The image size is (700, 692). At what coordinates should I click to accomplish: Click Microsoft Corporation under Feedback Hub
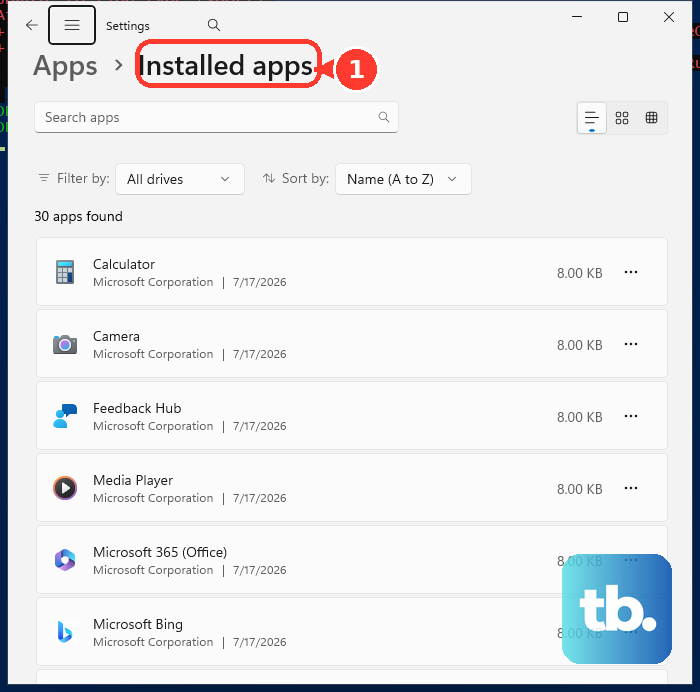click(x=153, y=426)
